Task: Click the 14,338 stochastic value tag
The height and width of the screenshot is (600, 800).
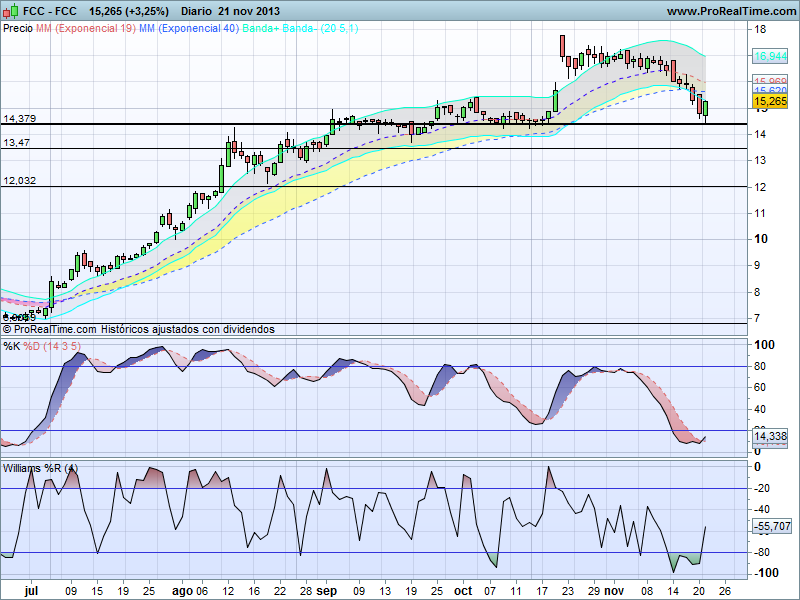Action: pos(770,437)
